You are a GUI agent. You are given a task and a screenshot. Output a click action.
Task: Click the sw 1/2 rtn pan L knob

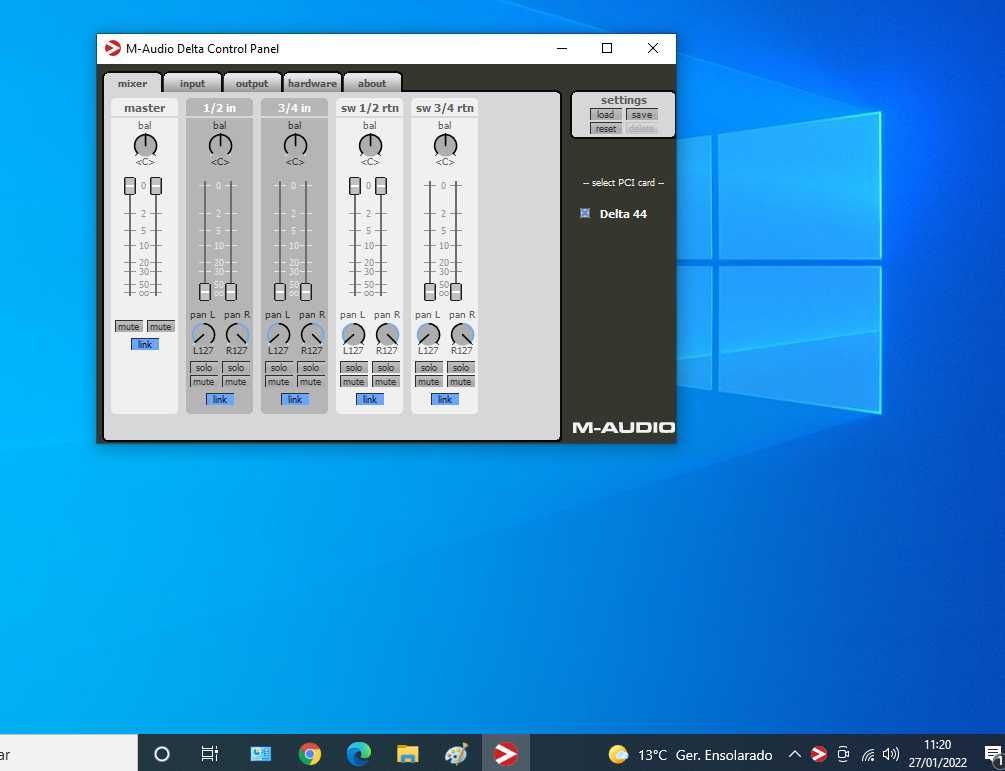pyautogui.click(x=353, y=334)
